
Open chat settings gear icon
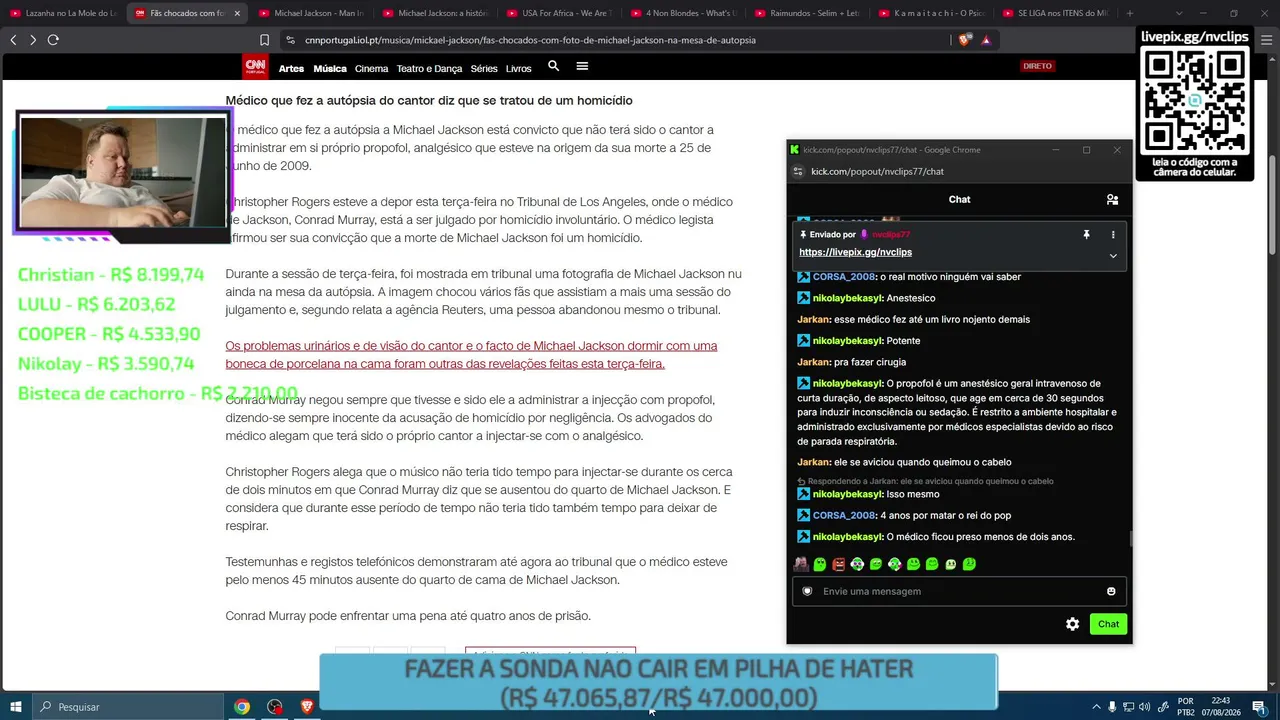click(1072, 624)
